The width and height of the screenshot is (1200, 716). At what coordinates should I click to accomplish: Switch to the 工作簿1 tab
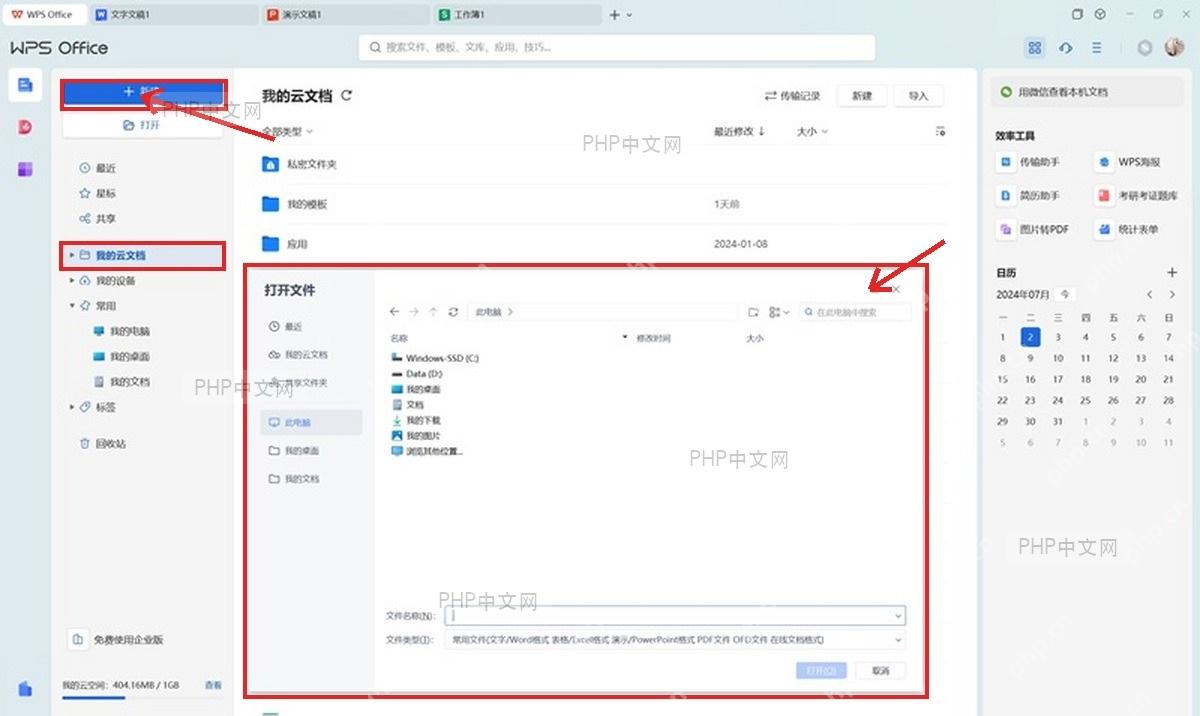coord(518,15)
